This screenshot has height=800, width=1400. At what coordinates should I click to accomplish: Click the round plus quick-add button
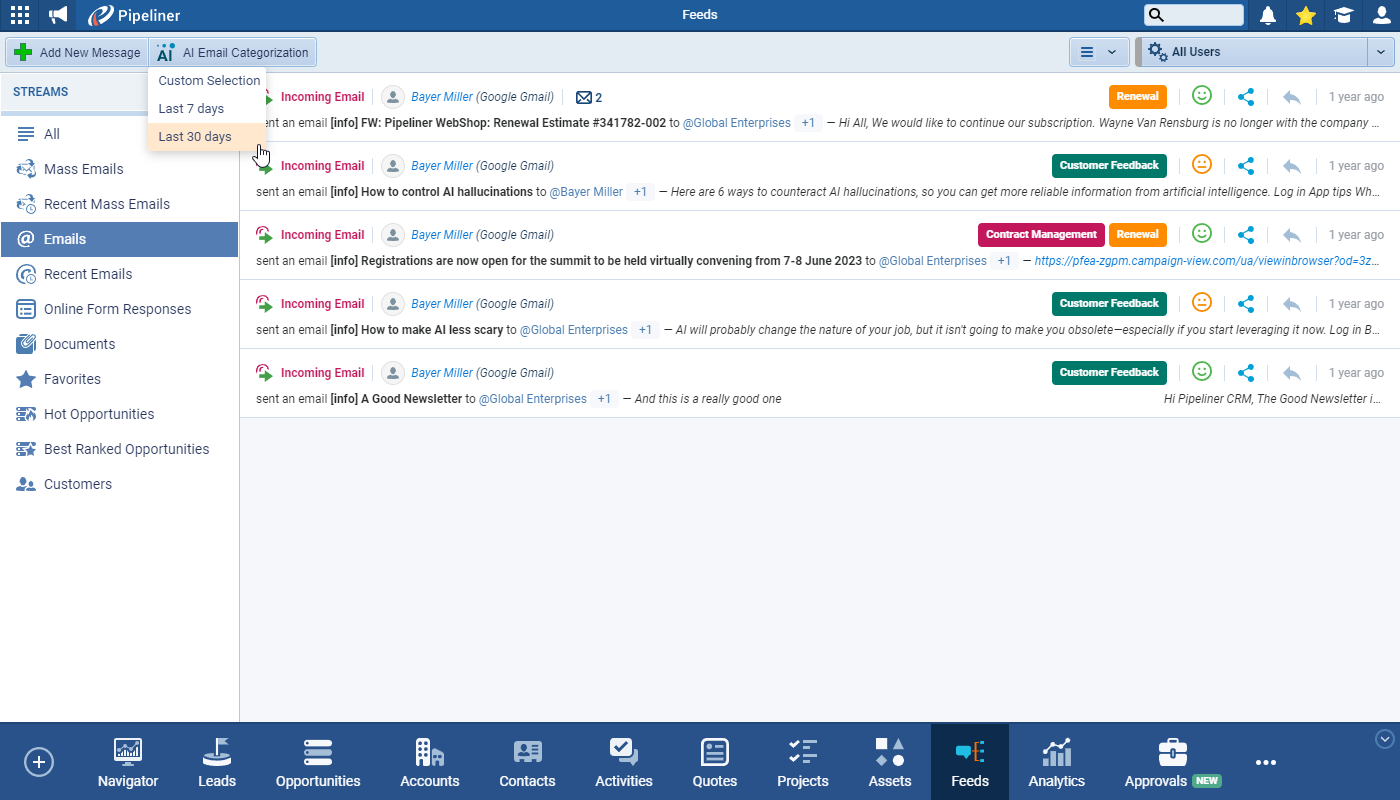(38, 762)
